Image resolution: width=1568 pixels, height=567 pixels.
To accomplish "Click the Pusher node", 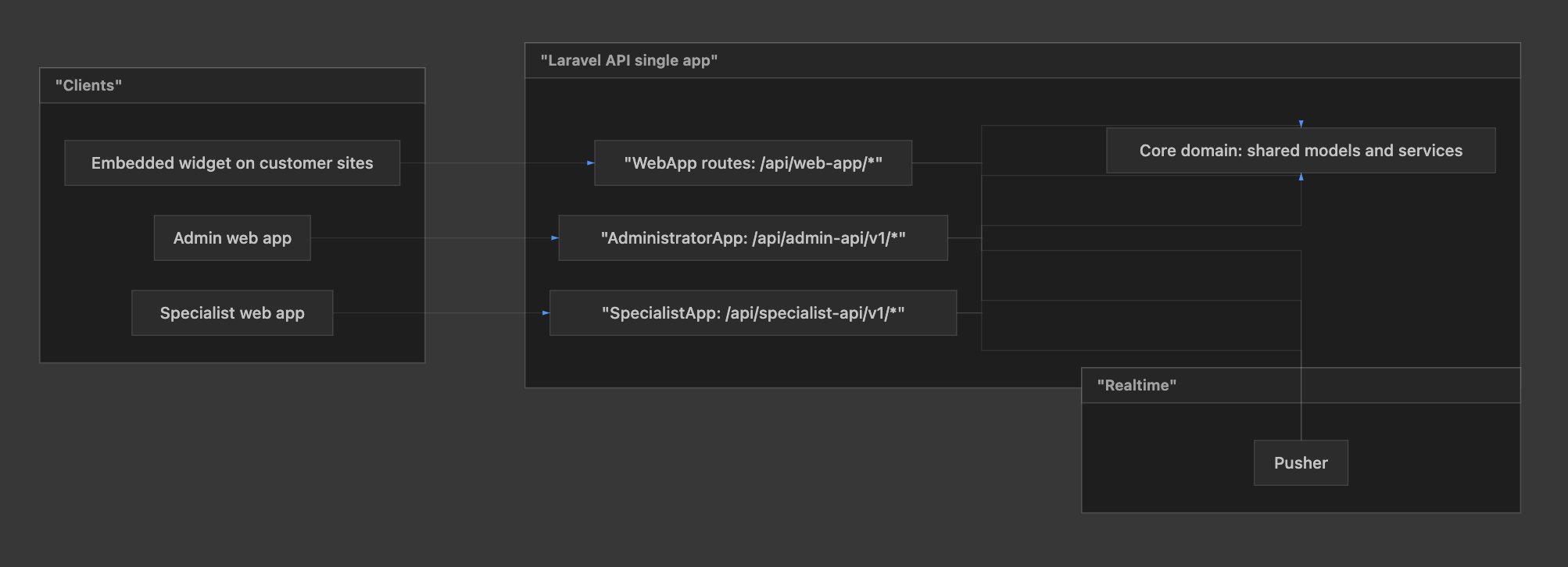I will pyautogui.click(x=1301, y=462).
